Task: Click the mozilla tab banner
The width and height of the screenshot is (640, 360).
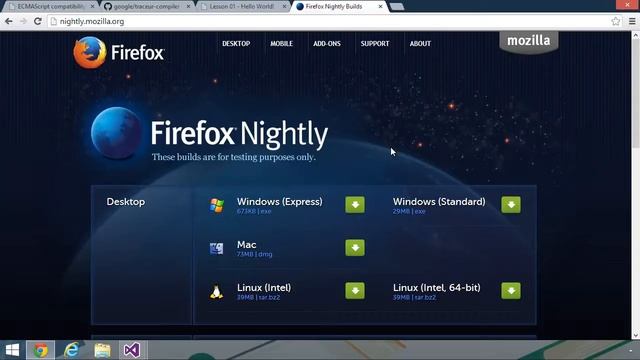Action: [x=529, y=42]
